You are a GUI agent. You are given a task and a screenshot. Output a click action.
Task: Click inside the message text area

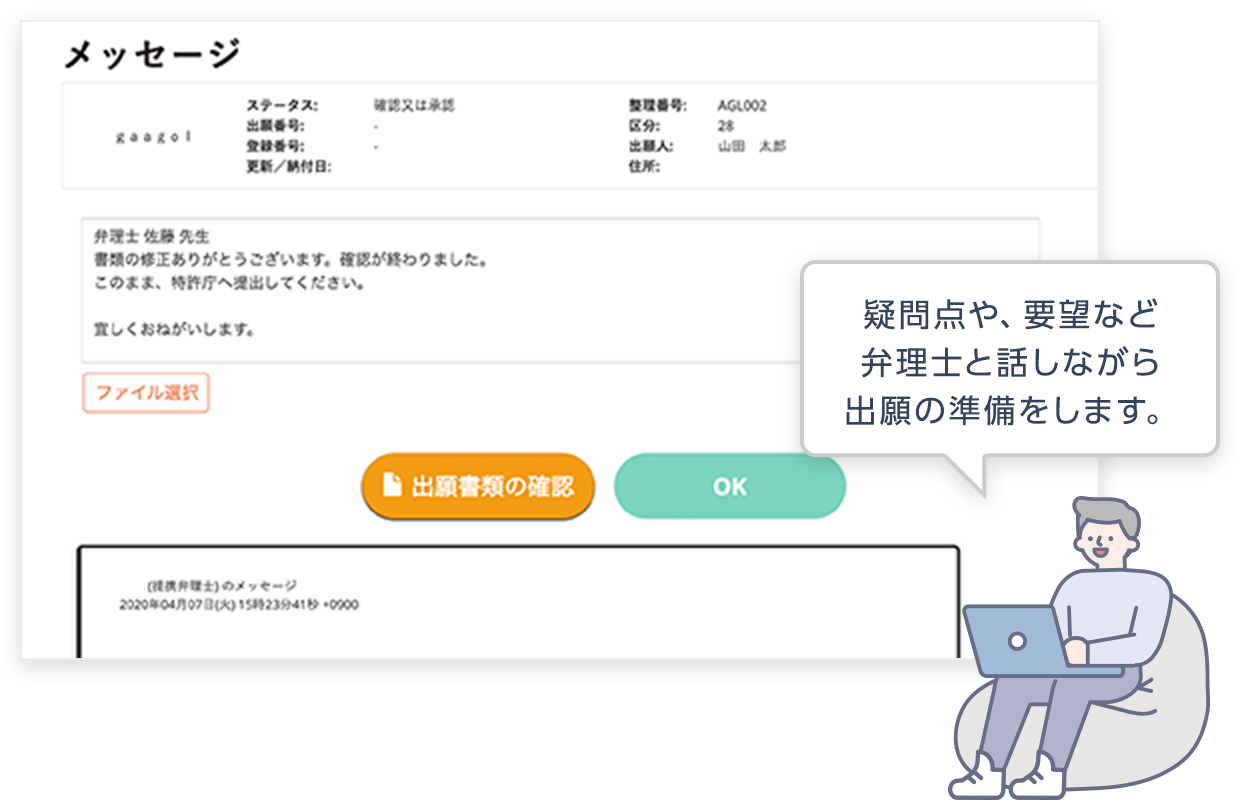tap(450, 290)
